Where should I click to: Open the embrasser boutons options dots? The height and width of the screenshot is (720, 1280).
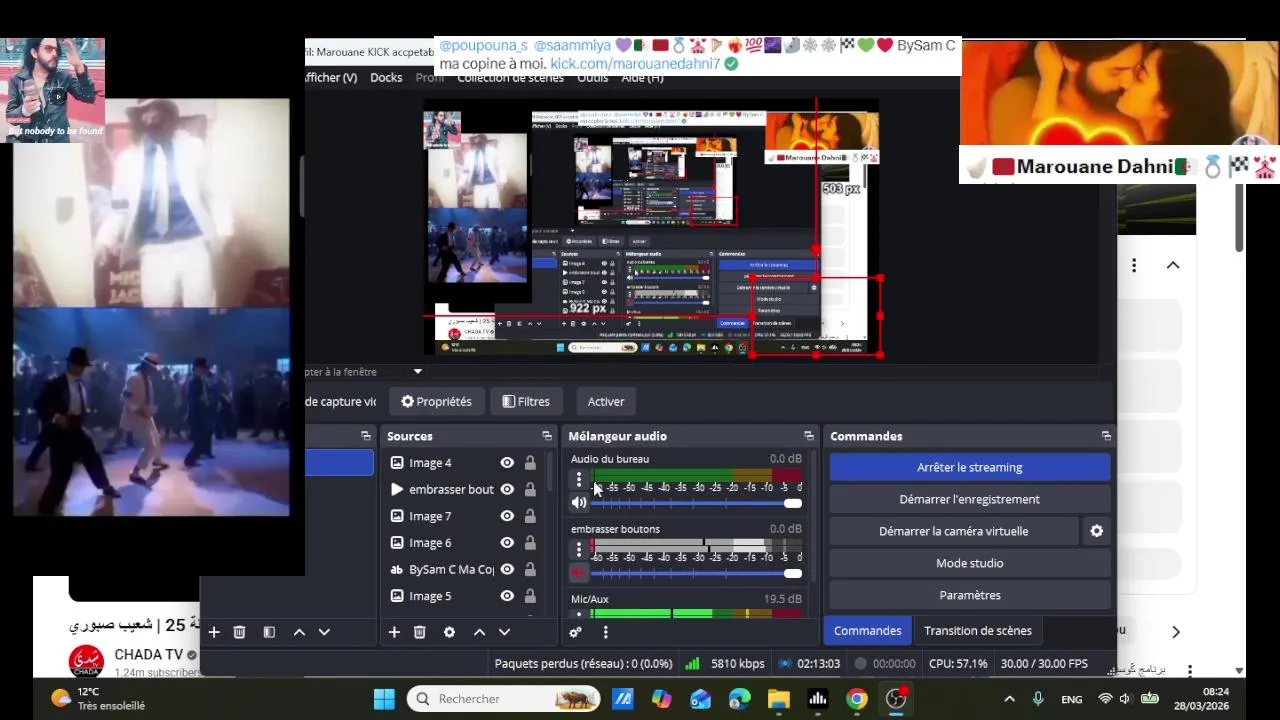click(578, 549)
